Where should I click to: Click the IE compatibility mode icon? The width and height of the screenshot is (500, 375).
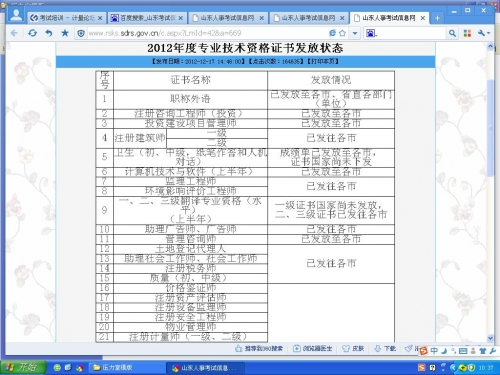click(x=332, y=33)
